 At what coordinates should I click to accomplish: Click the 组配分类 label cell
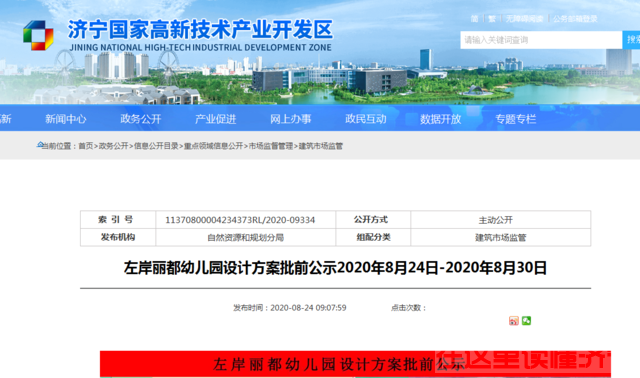[373, 237]
